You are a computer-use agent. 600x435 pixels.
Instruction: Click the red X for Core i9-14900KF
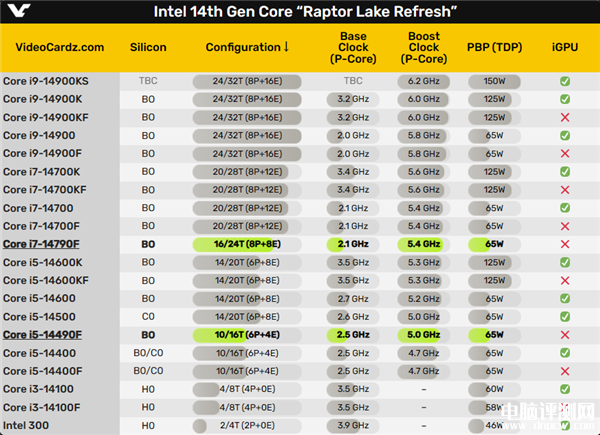tap(565, 117)
